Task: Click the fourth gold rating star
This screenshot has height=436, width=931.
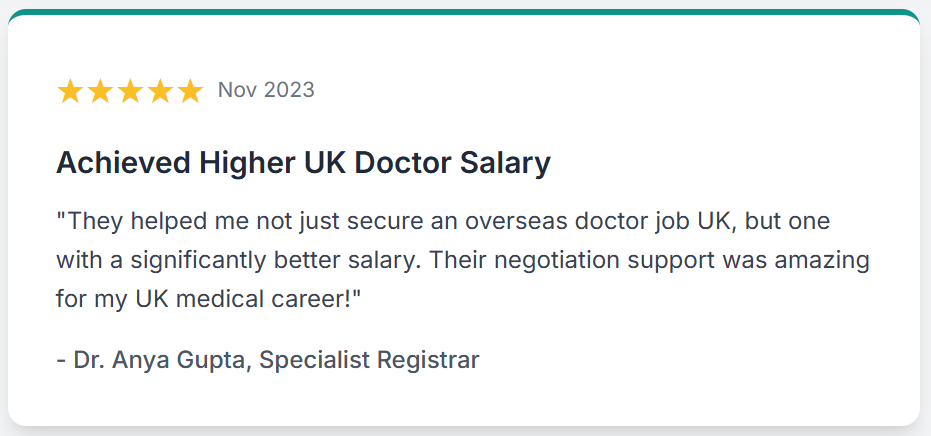Action: [160, 91]
